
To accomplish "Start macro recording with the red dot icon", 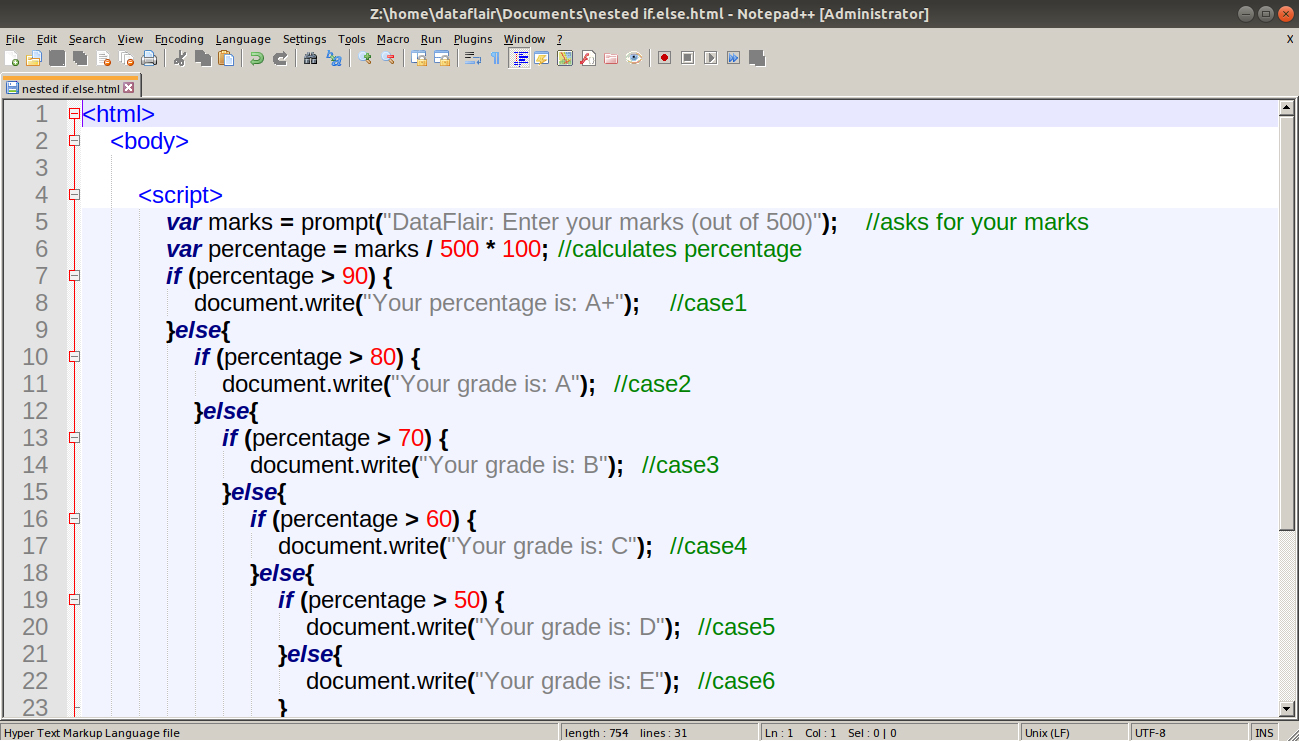I will click(662, 58).
